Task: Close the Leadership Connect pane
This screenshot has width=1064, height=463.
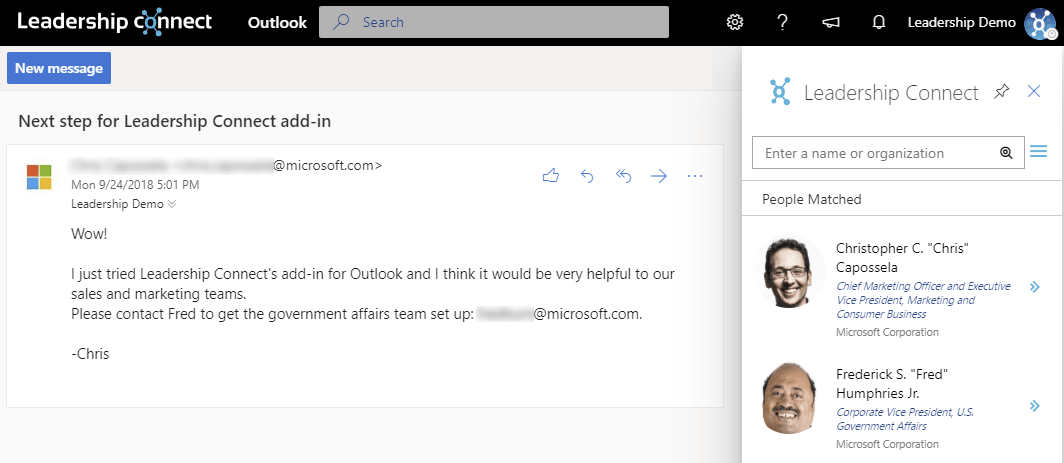Action: click(x=1034, y=91)
